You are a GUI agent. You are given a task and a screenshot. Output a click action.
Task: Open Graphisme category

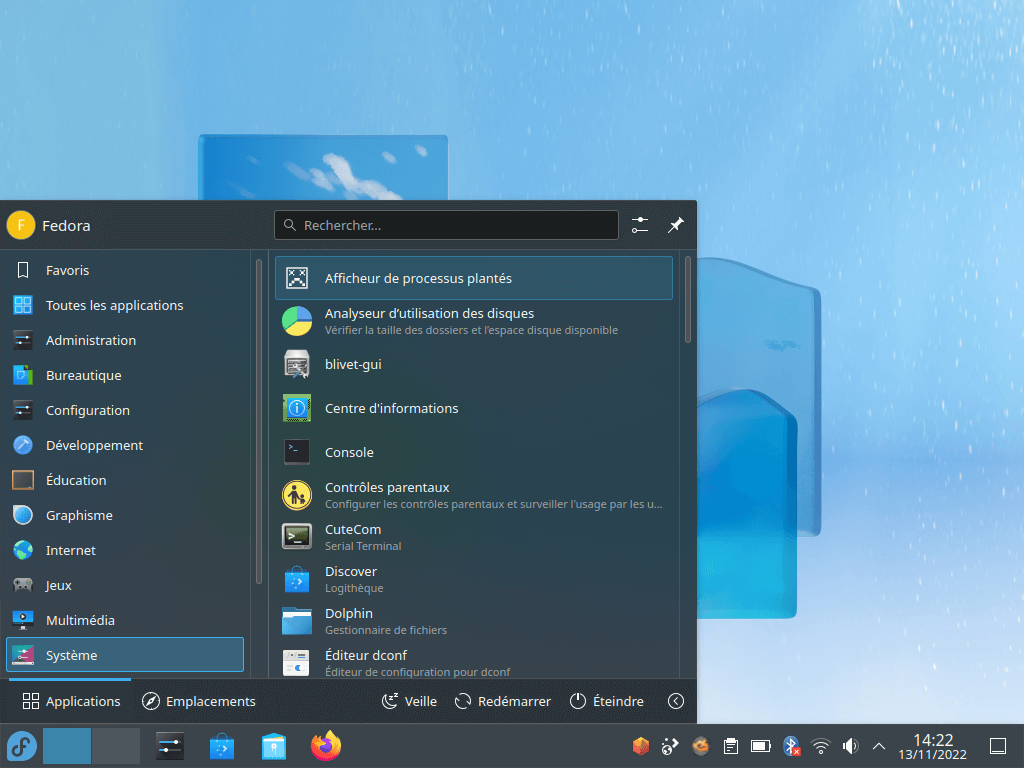click(x=125, y=515)
